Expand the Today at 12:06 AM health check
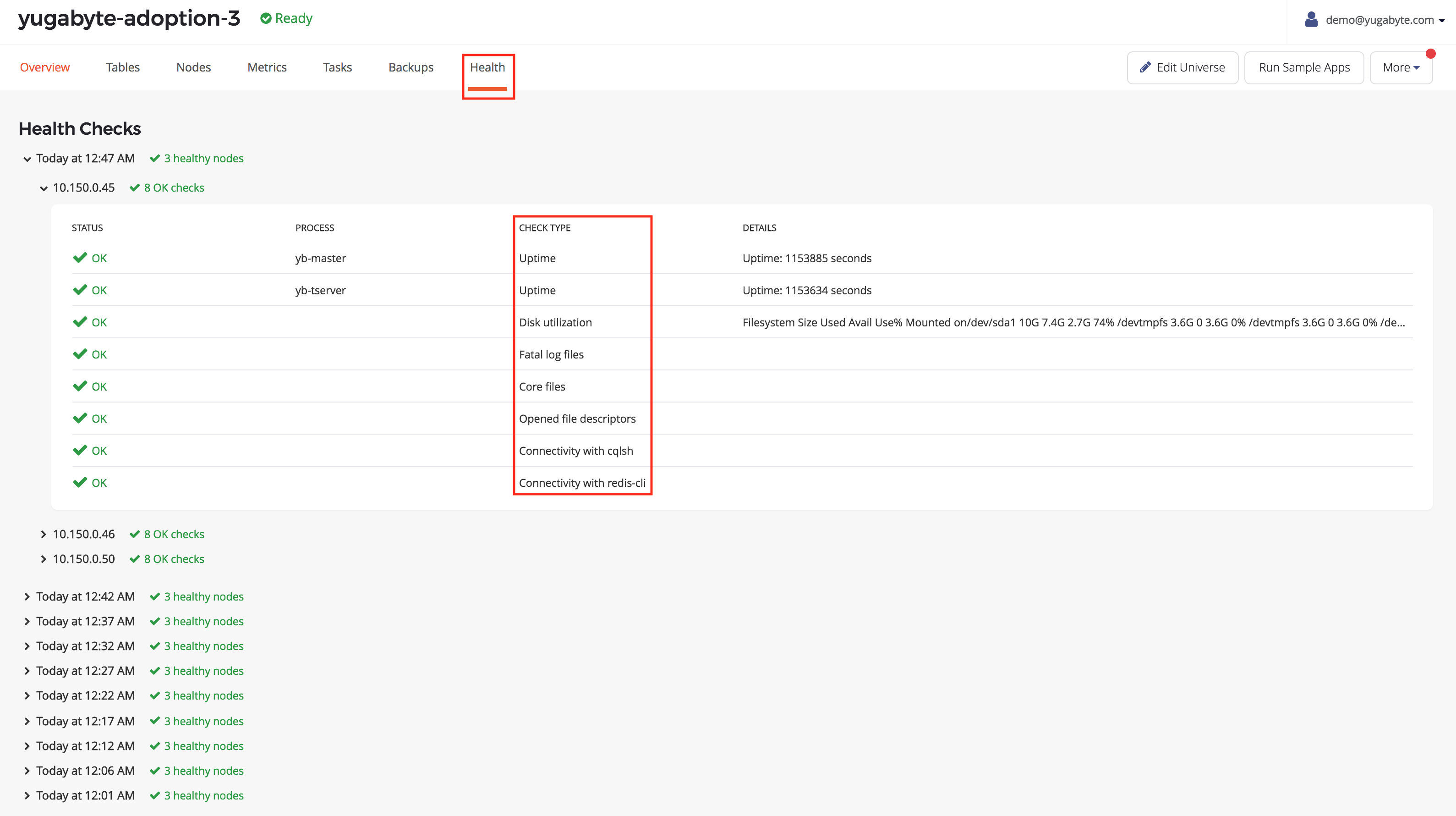The width and height of the screenshot is (1456, 816). click(27, 772)
